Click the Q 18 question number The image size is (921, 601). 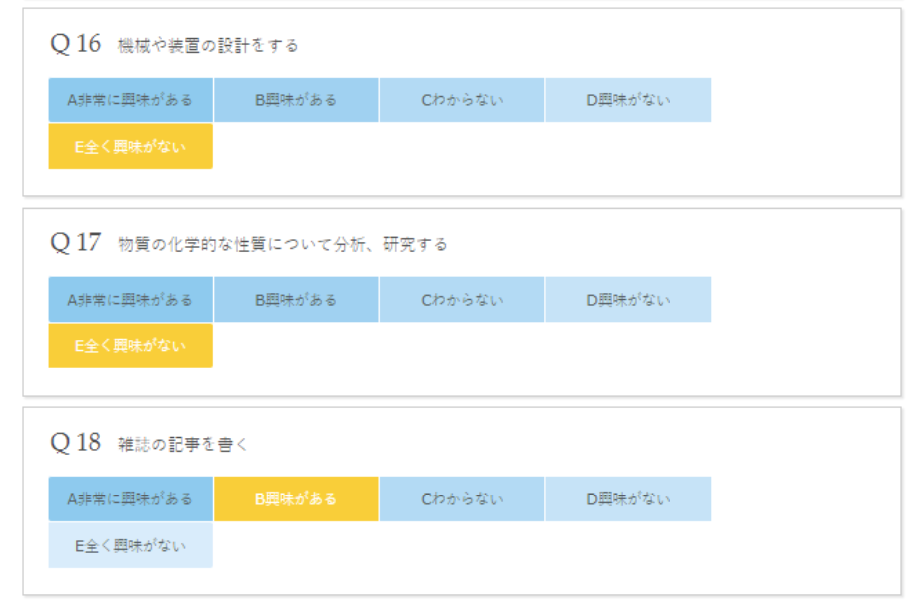76,443
